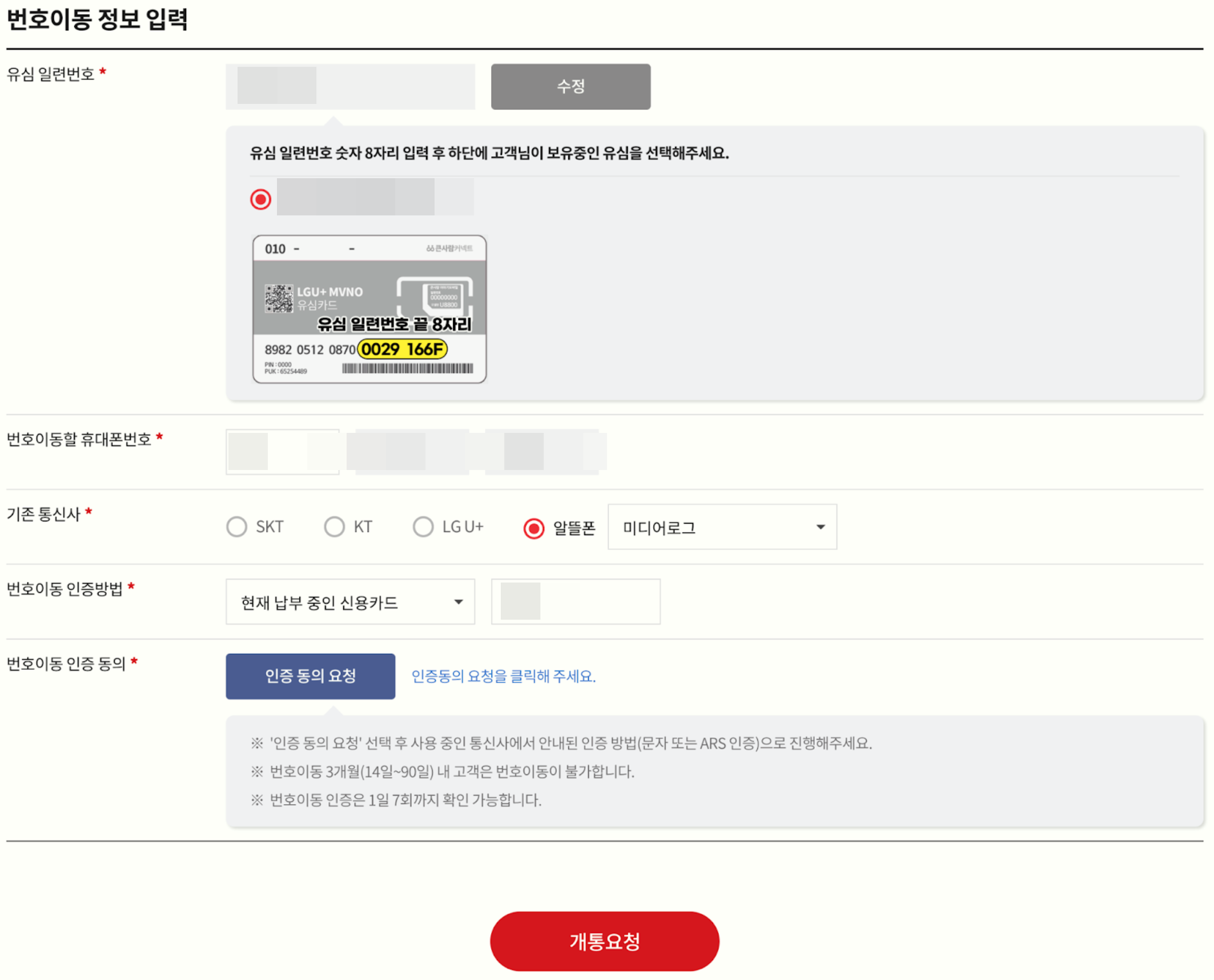
Task: Click the USIM card sample image
Action: click(369, 308)
